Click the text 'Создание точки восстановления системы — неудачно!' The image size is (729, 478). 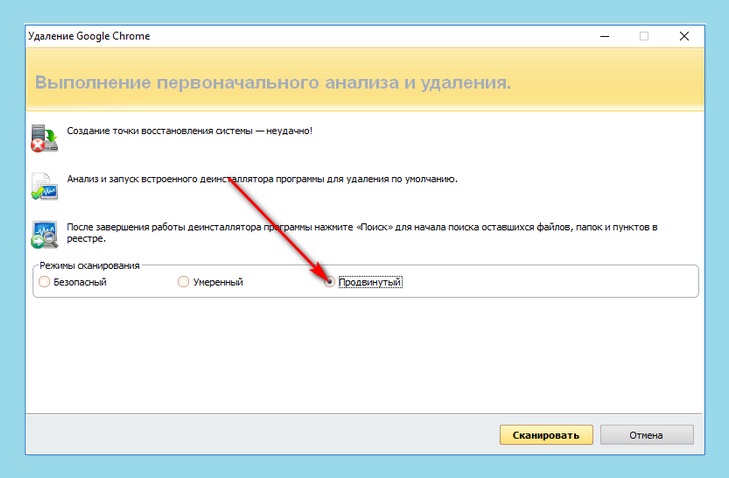click(190, 131)
